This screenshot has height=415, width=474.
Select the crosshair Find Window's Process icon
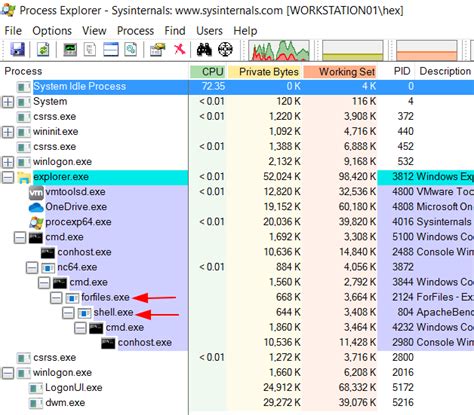(225, 49)
